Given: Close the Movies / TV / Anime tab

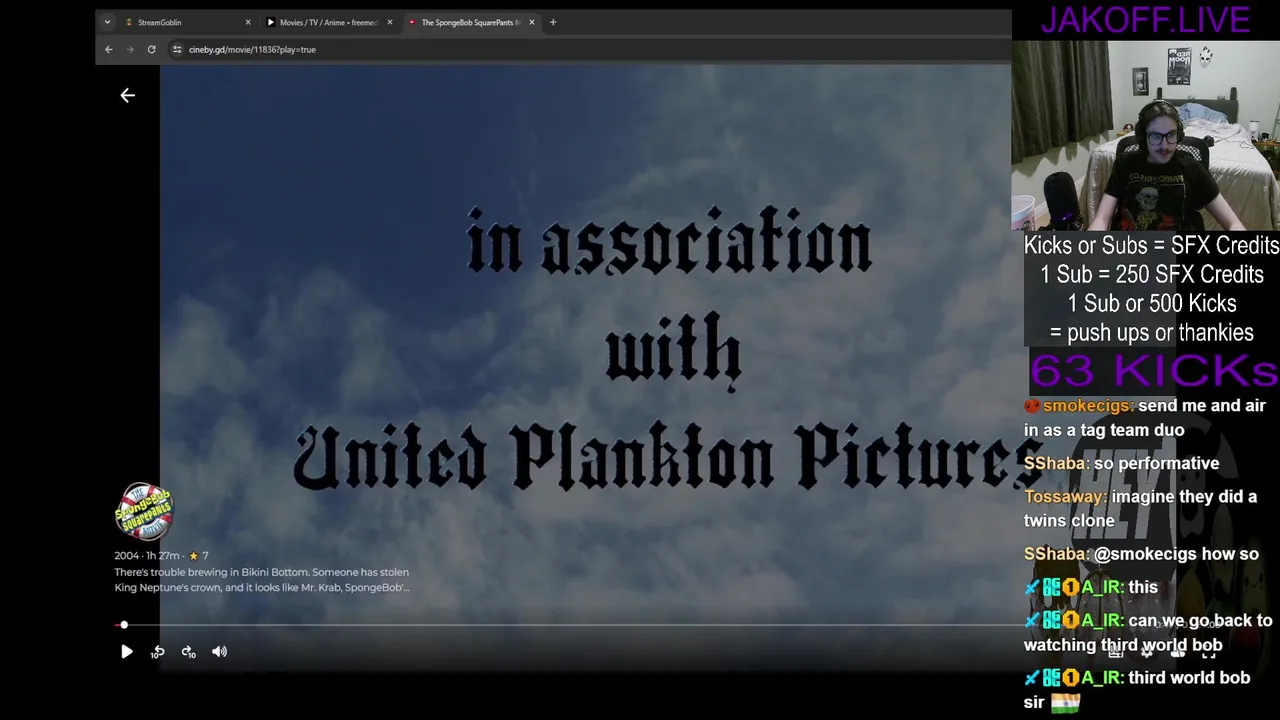Looking at the screenshot, I should pos(390,22).
